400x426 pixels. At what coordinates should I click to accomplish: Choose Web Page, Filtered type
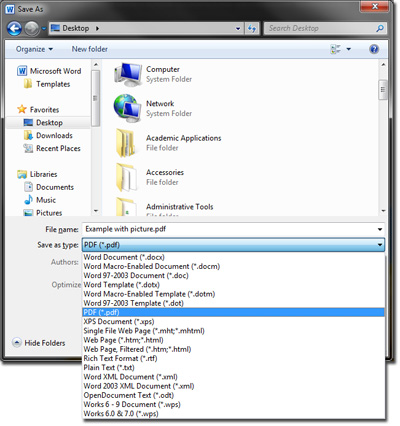pos(233,349)
